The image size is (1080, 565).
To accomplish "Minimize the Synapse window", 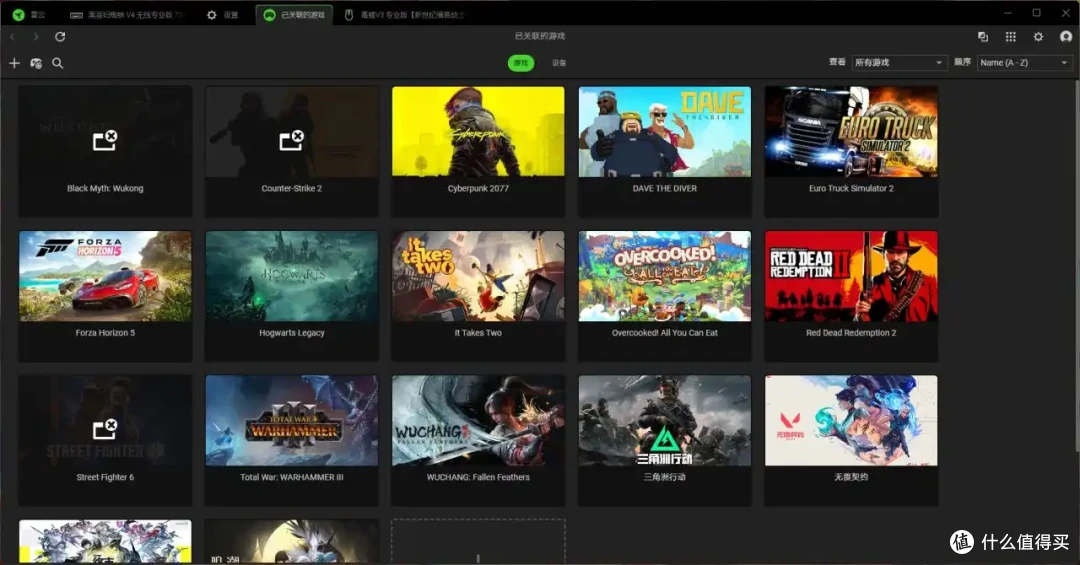I will click(x=1008, y=13).
